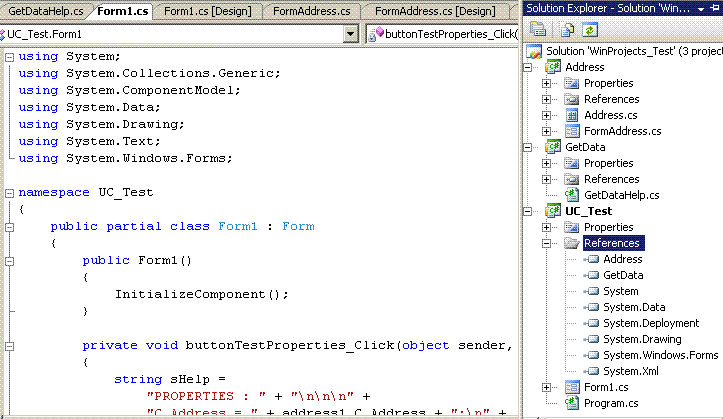Click the 'using System.Drawing;' line
The width and height of the screenshot is (723, 419).
pos(101,124)
